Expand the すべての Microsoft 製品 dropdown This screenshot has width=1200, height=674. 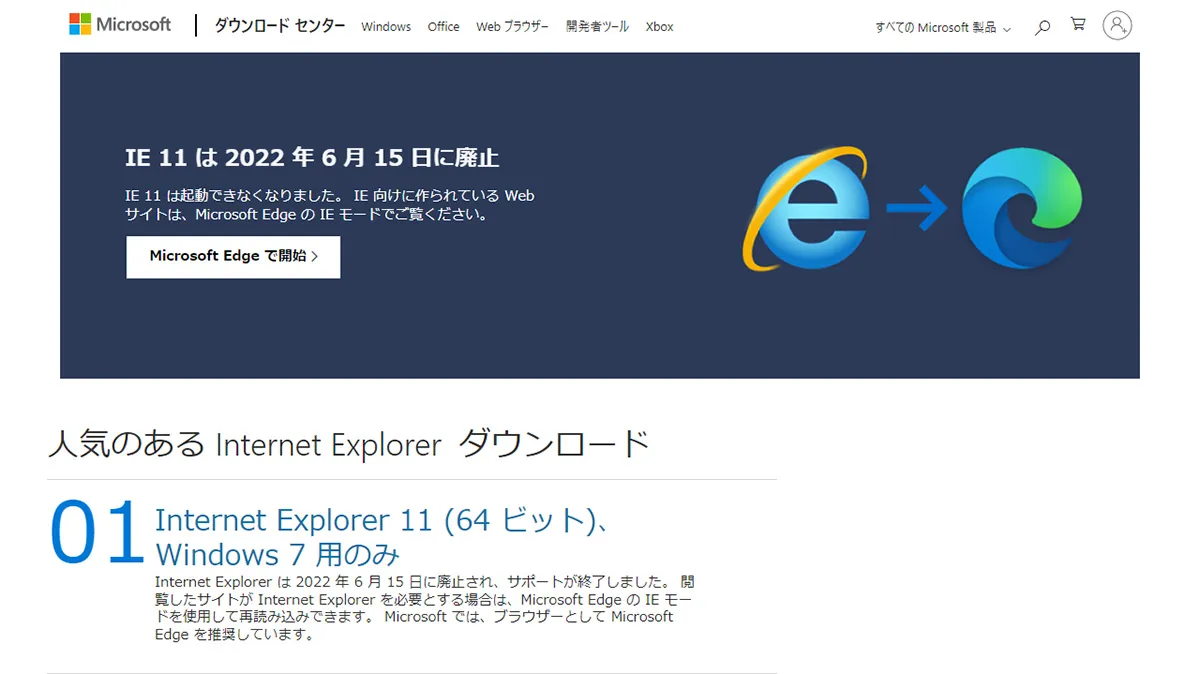coord(938,28)
